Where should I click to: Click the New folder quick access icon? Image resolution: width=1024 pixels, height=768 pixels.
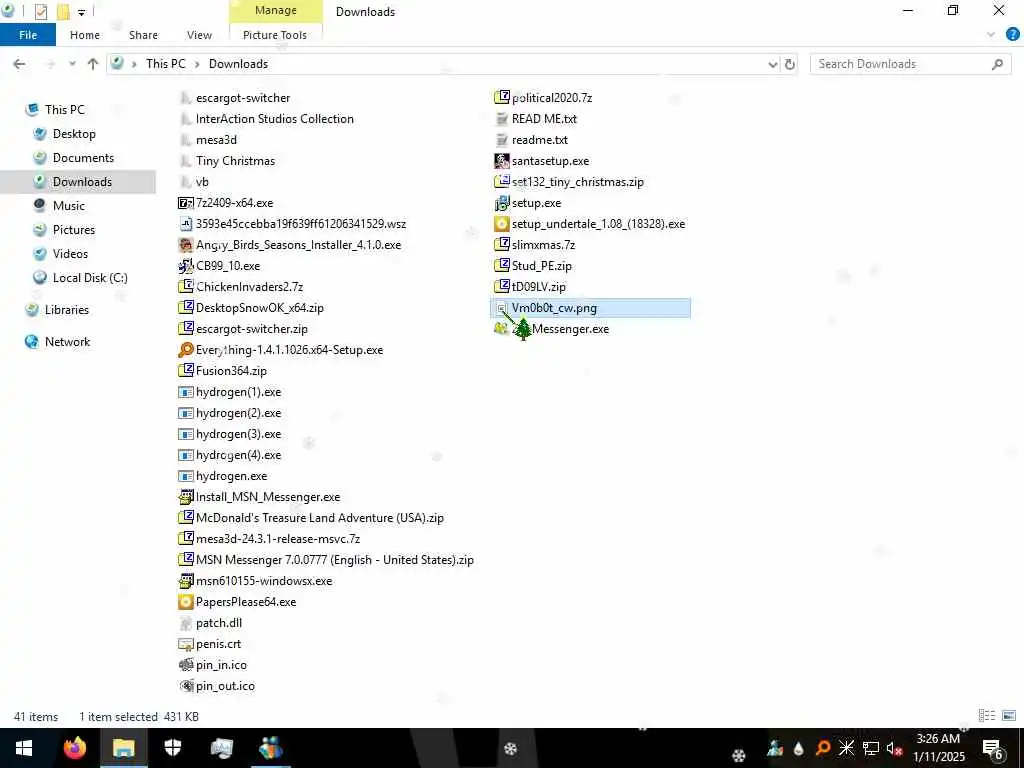(x=63, y=12)
